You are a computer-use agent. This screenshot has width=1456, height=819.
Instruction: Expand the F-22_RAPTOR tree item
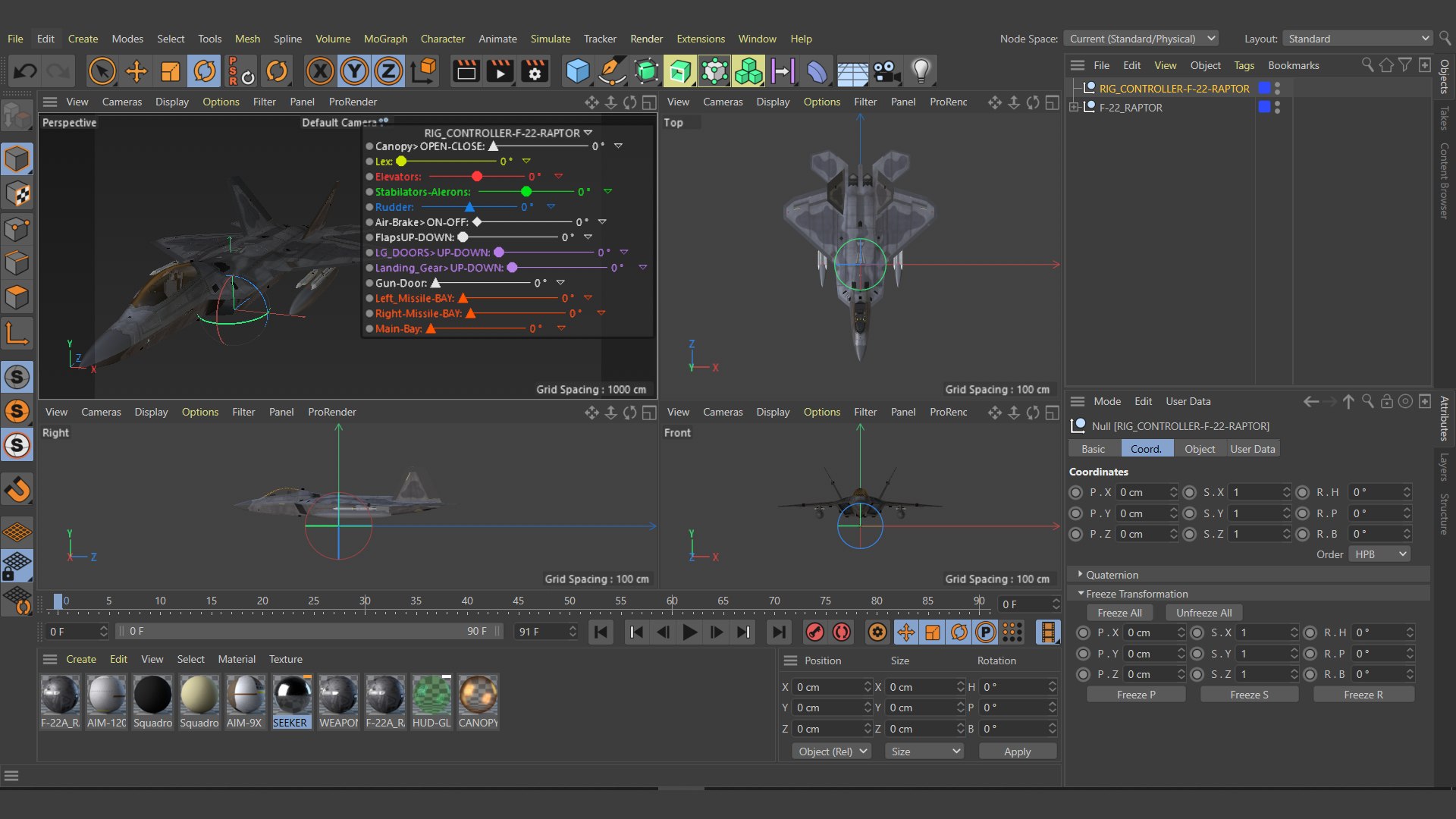click(x=1074, y=108)
